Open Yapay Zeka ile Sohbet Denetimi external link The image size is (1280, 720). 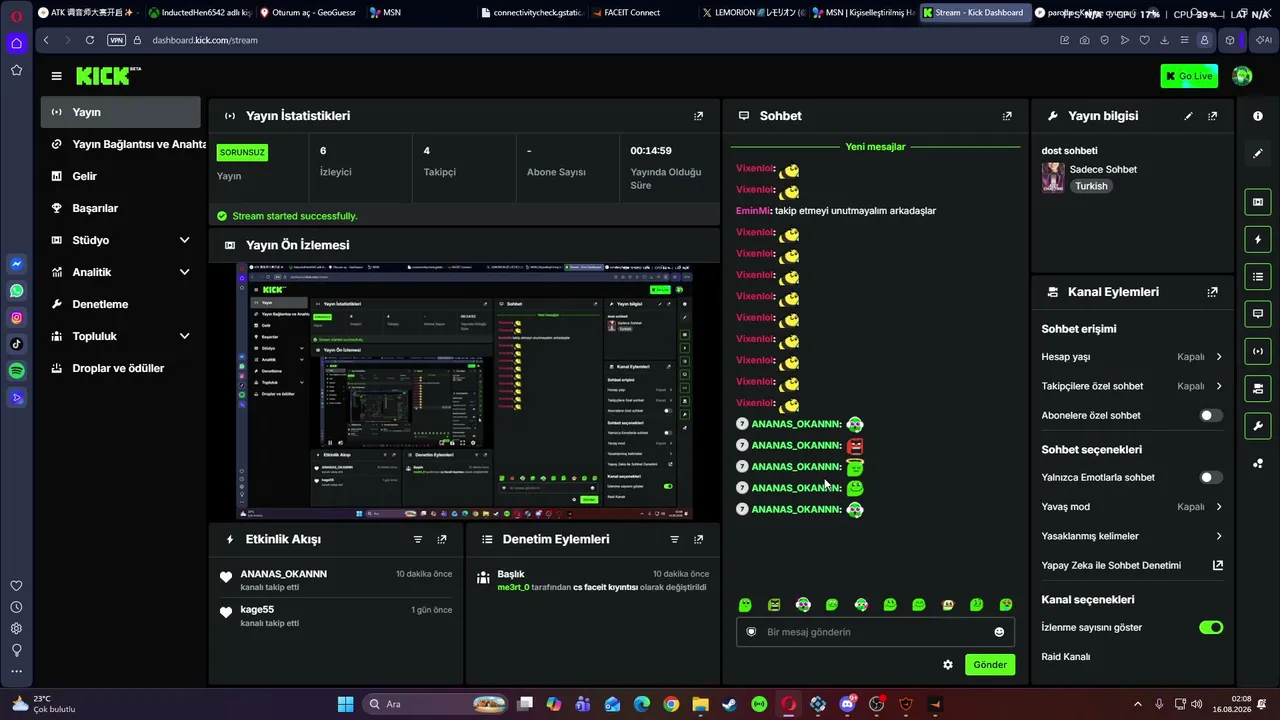1217,565
